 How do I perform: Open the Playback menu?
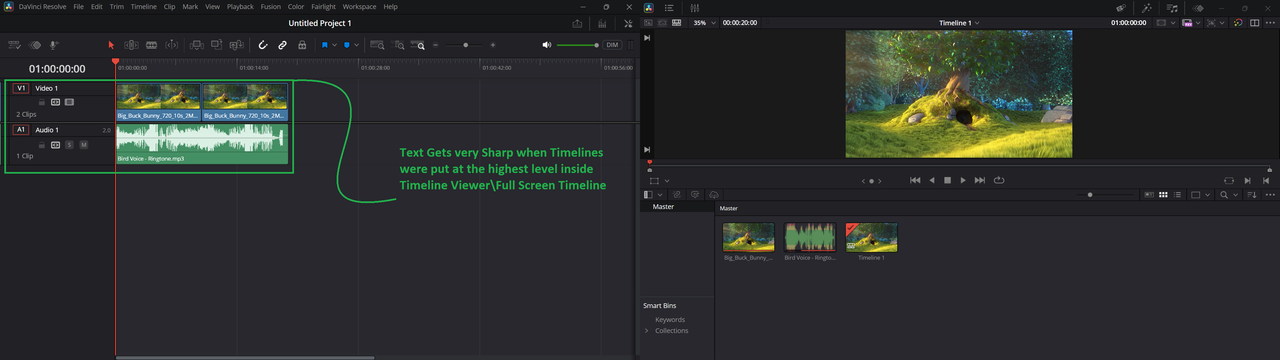(240, 6)
